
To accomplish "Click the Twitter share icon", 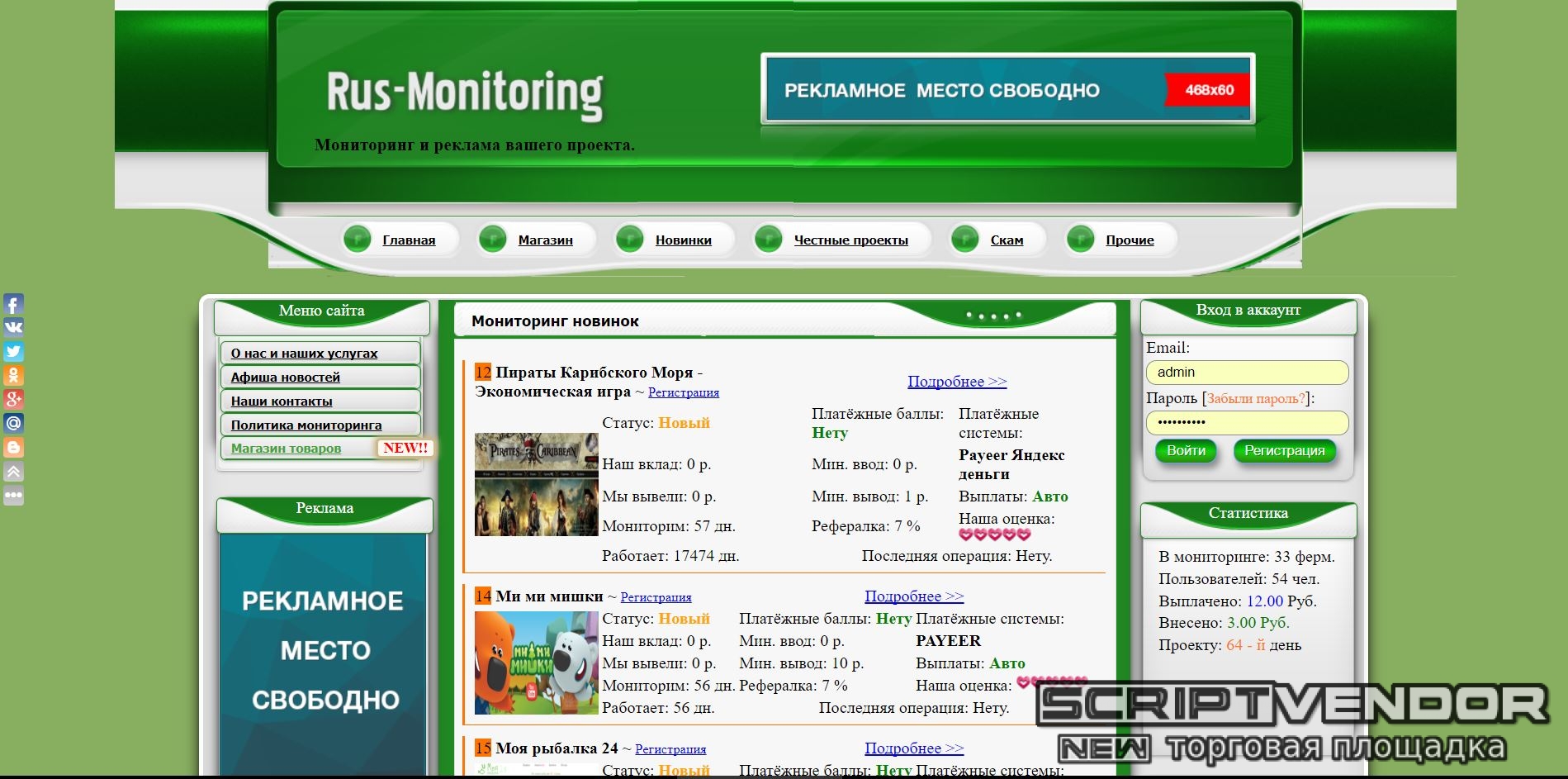I will [13, 351].
